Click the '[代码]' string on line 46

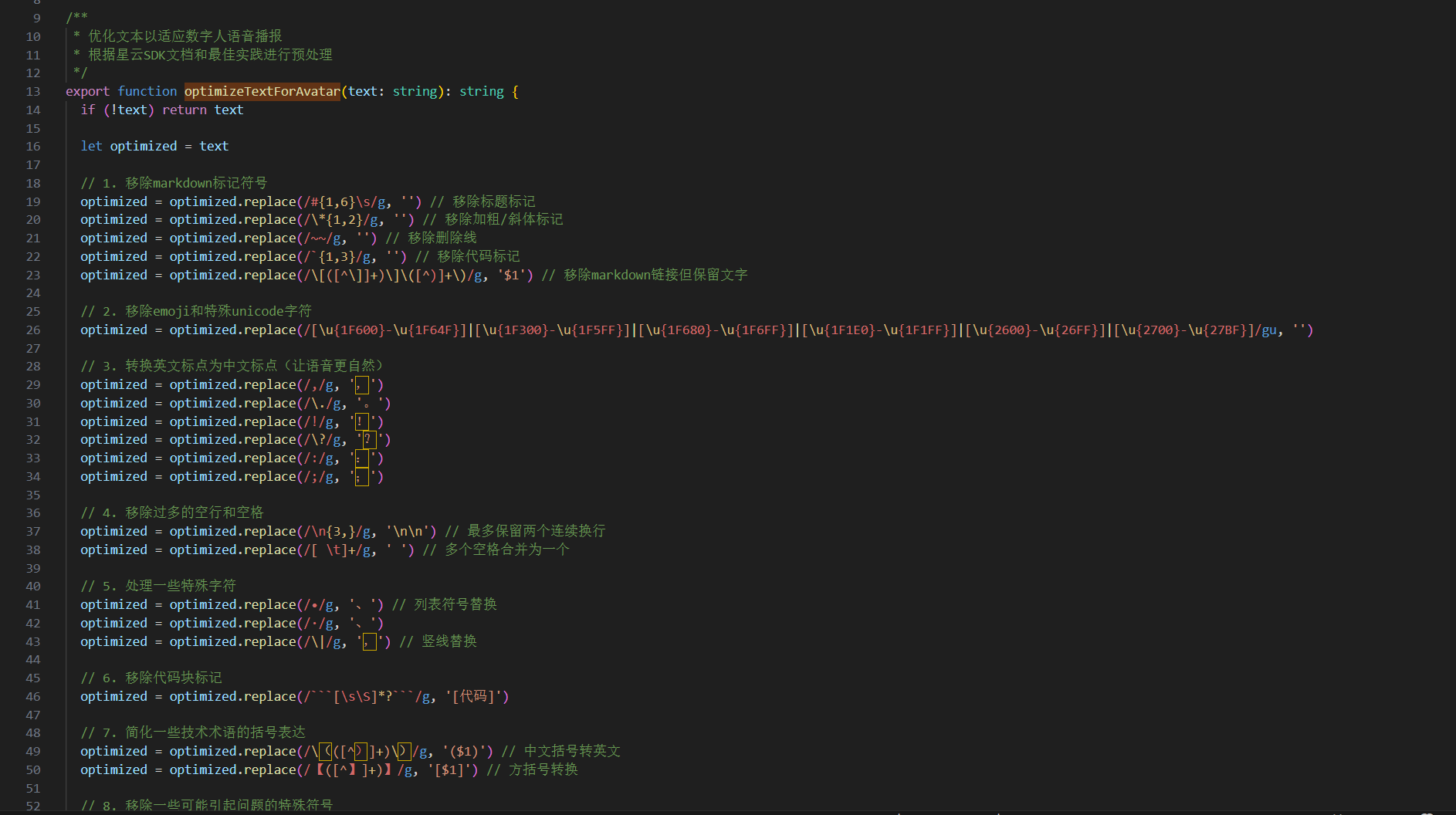pyautogui.click(x=473, y=696)
